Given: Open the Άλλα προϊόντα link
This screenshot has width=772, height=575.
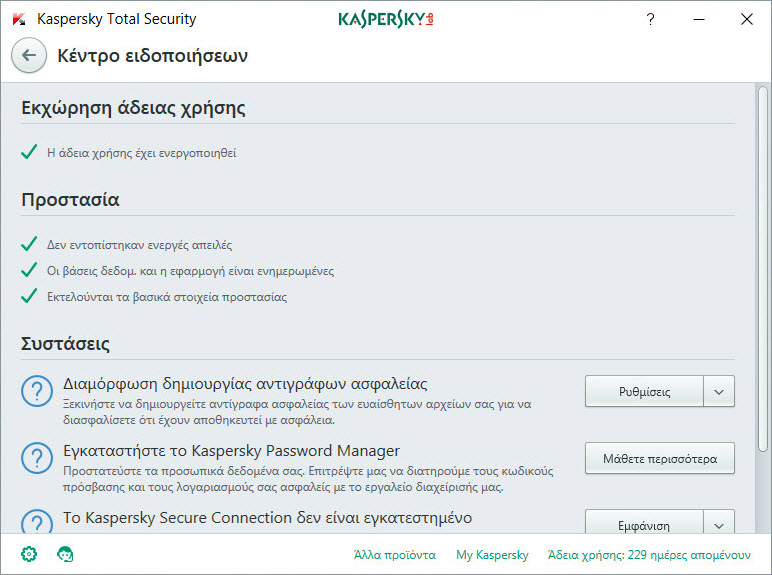Looking at the screenshot, I should [394, 554].
